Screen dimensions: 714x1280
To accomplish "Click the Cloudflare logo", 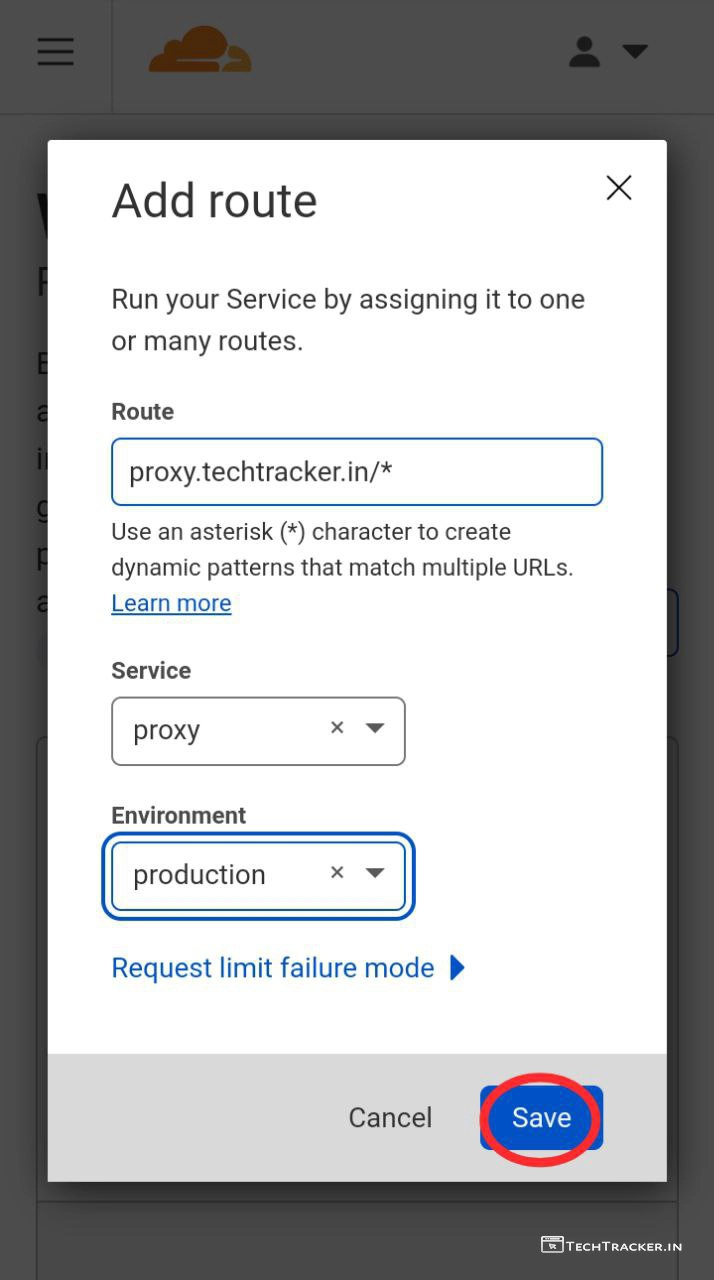I will (200, 50).
